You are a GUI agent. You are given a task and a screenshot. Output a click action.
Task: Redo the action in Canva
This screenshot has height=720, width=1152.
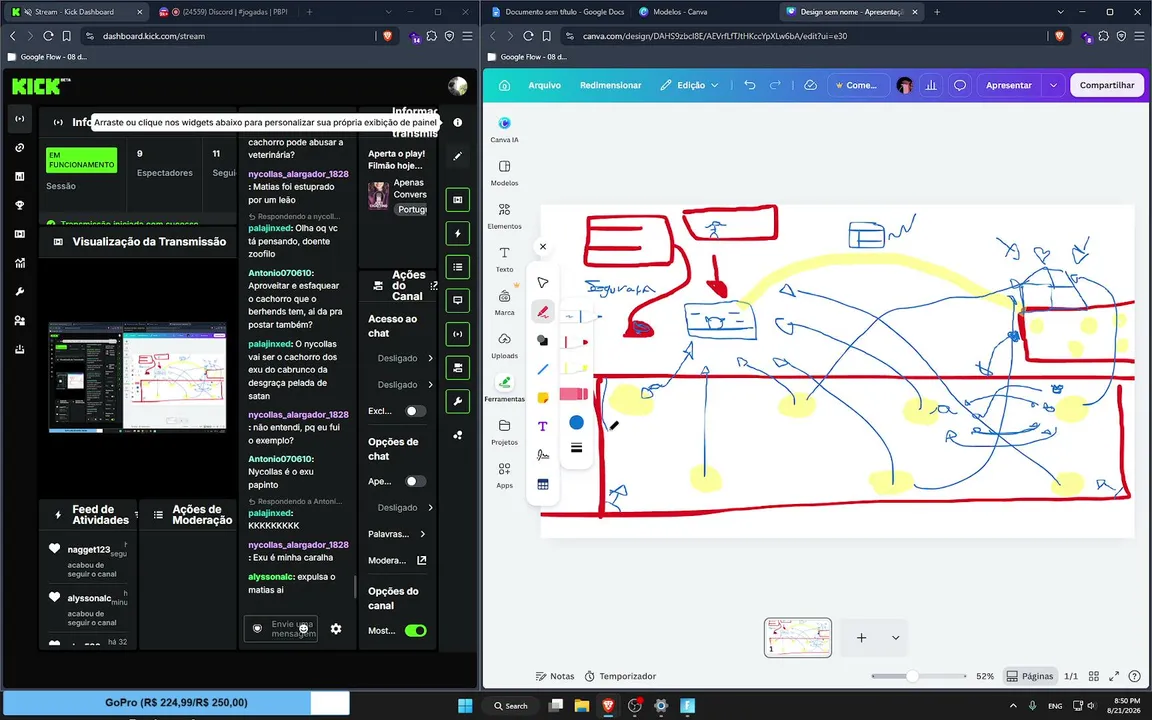(775, 85)
